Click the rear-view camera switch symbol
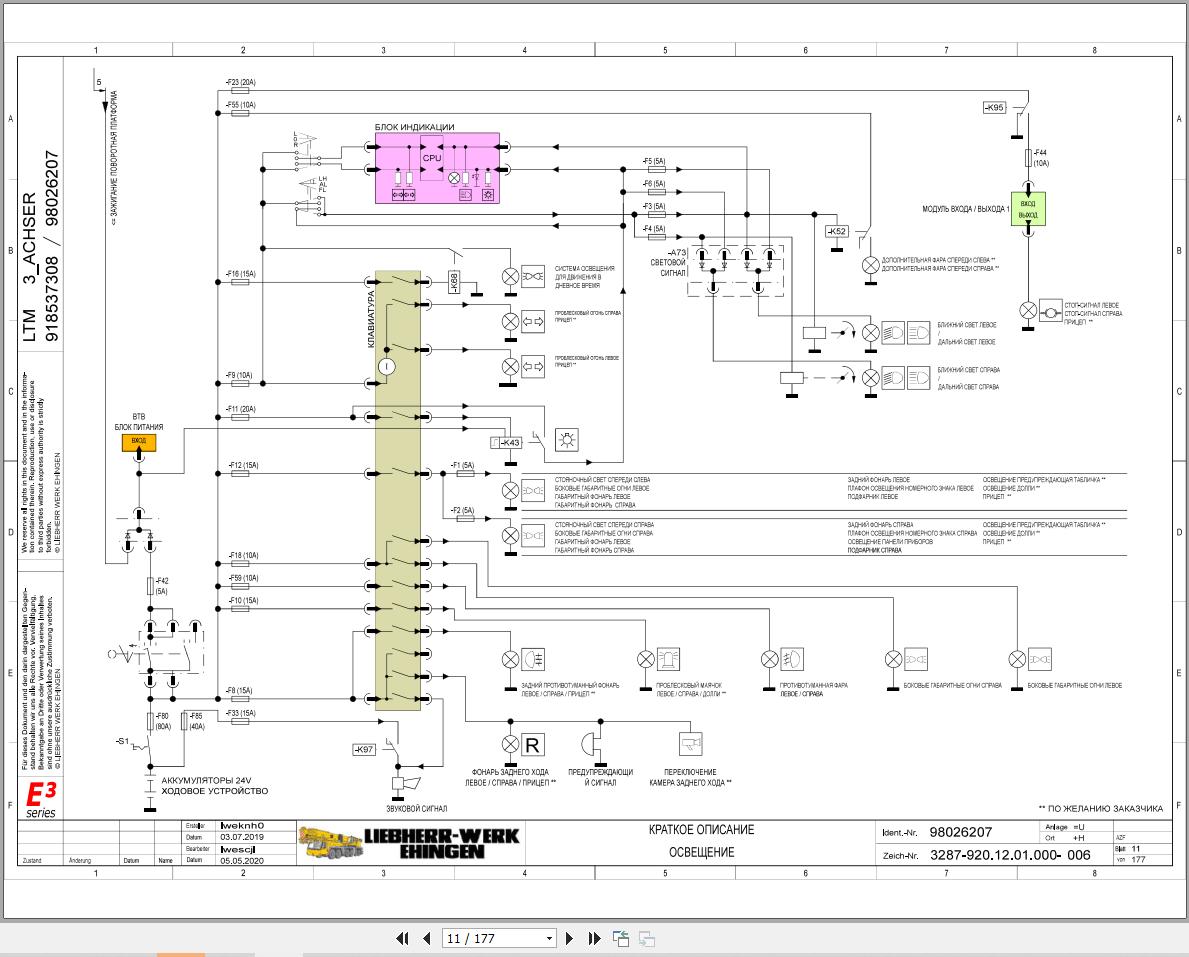 (691, 744)
